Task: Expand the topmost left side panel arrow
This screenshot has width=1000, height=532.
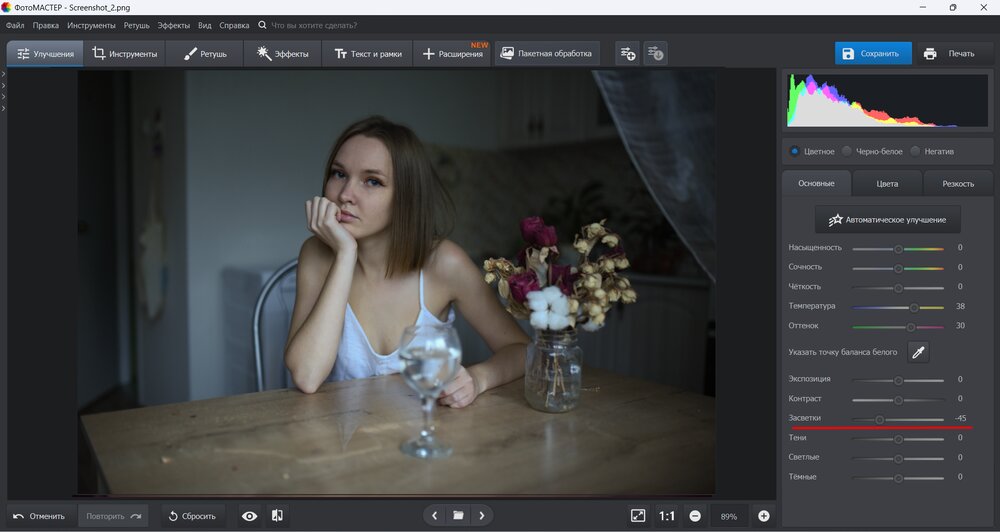Action: tap(3, 74)
